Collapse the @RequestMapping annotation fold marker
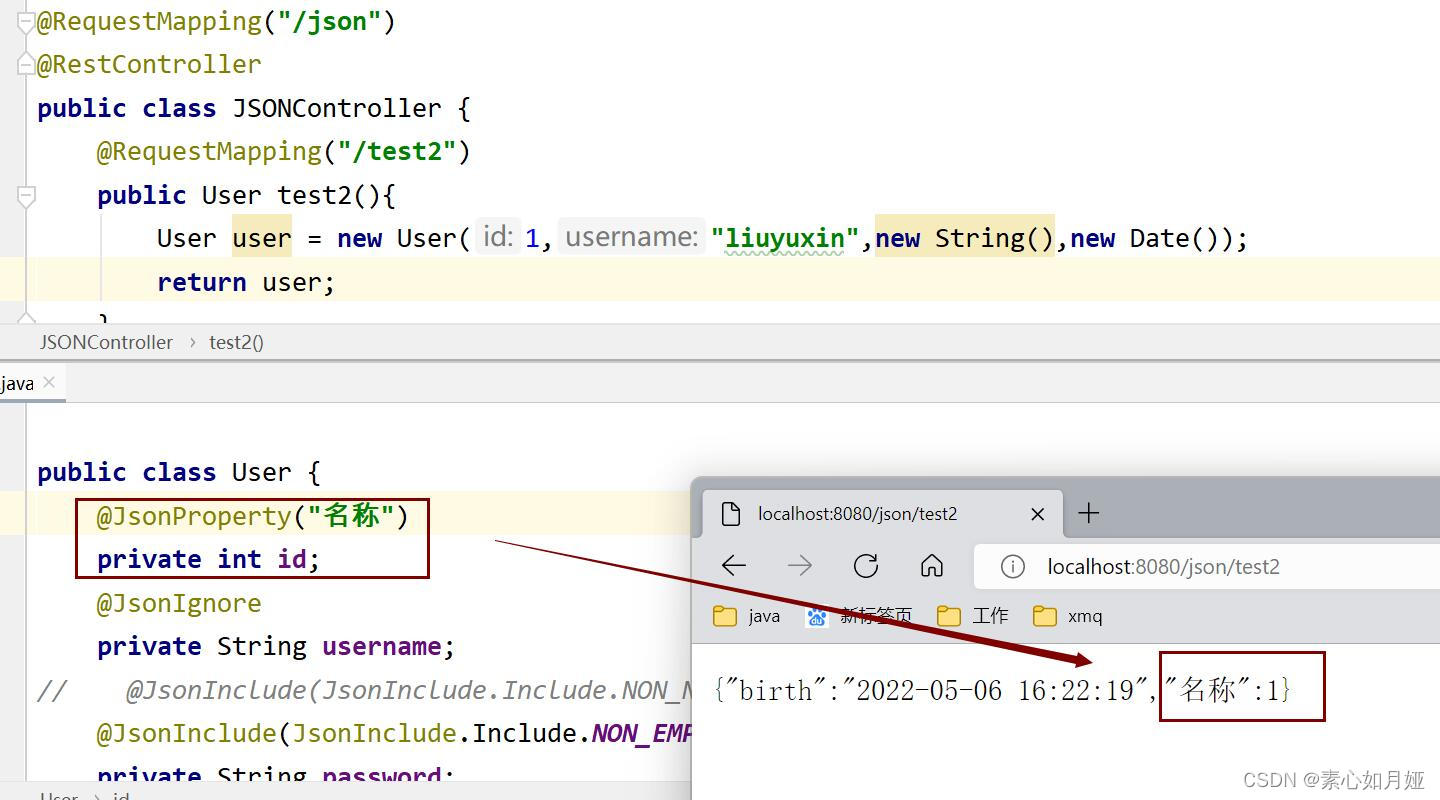This screenshot has width=1440, height=800. click(x=27, y=22)
